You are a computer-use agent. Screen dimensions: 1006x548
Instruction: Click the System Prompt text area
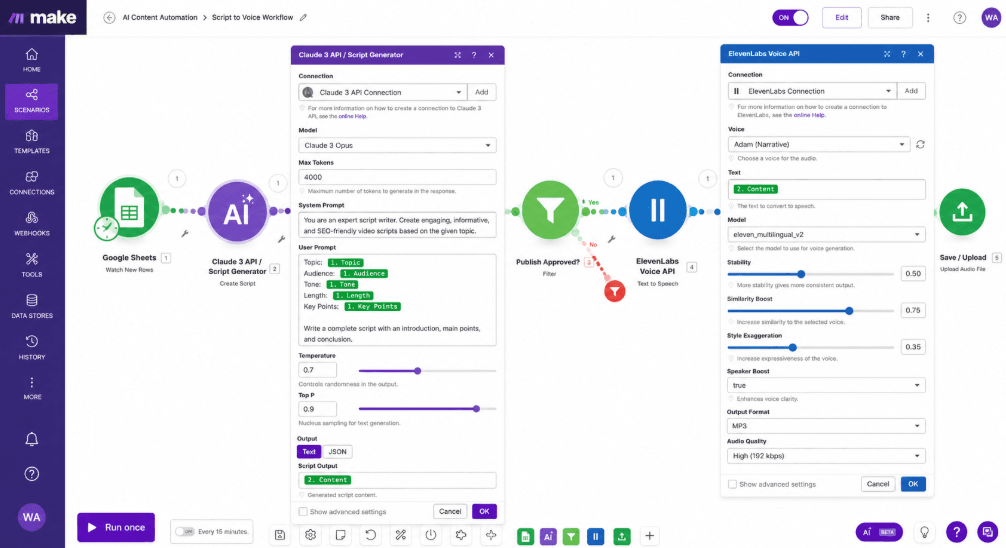click(x=397, y=225)
